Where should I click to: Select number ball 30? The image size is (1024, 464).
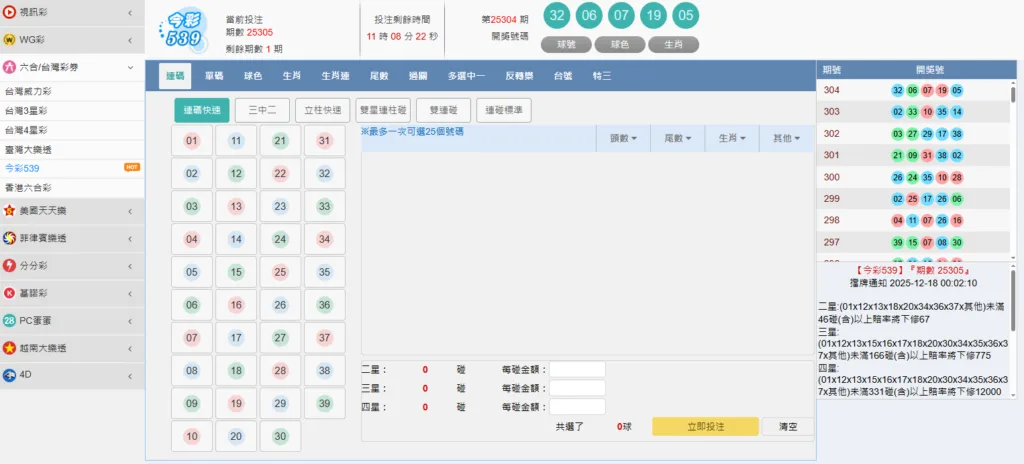(280, 437)
